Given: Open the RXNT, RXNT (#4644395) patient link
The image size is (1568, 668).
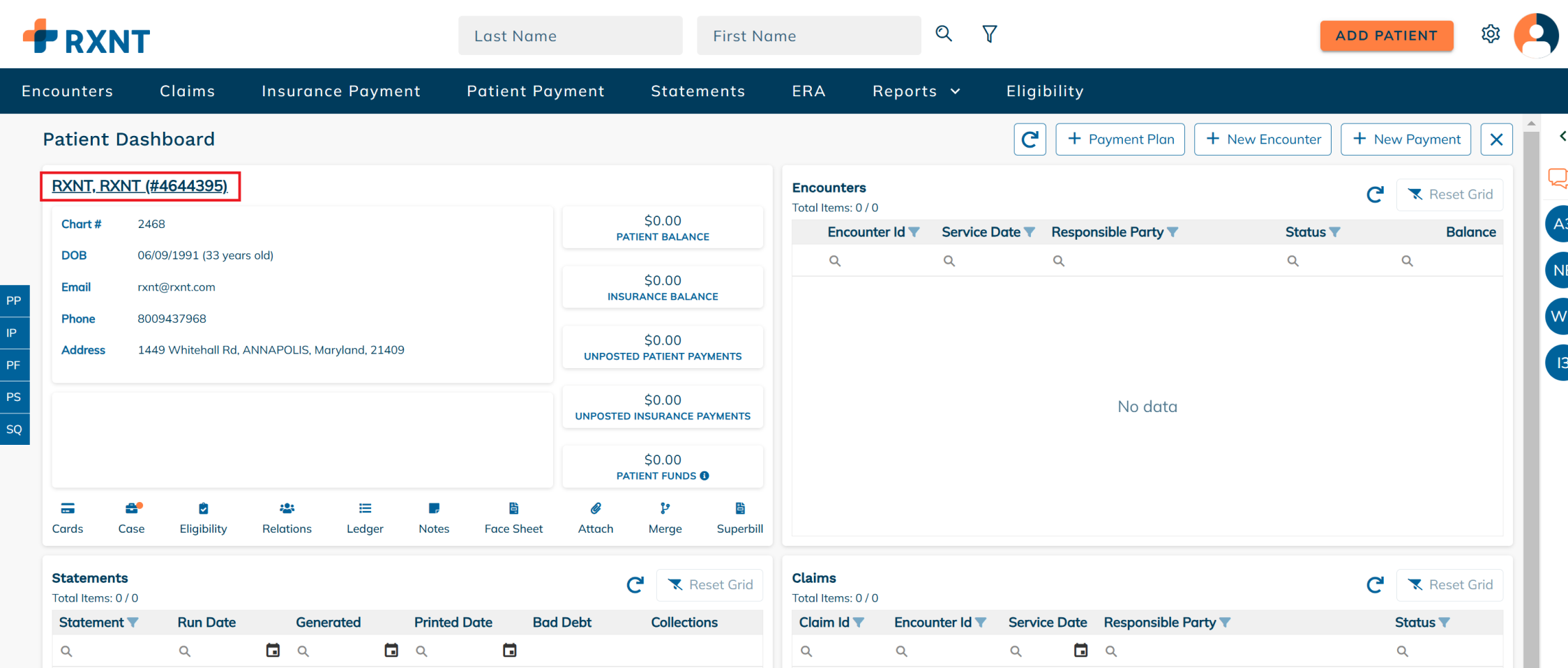Looking at the screenshot, I should pyautogui.click(x=140, y=186).
